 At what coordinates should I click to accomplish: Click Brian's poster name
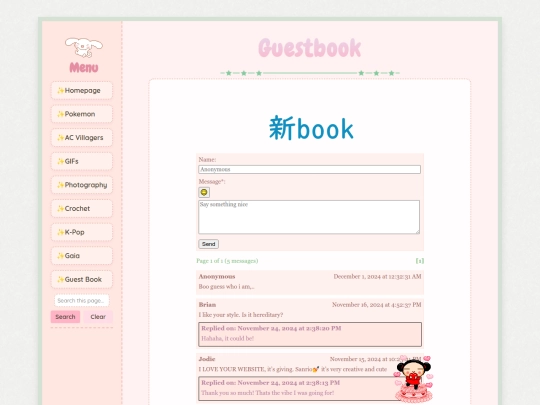coord(207,305)
